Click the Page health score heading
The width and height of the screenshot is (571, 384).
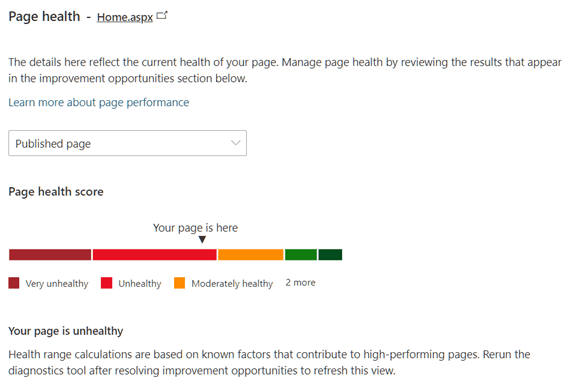point(56,192)
